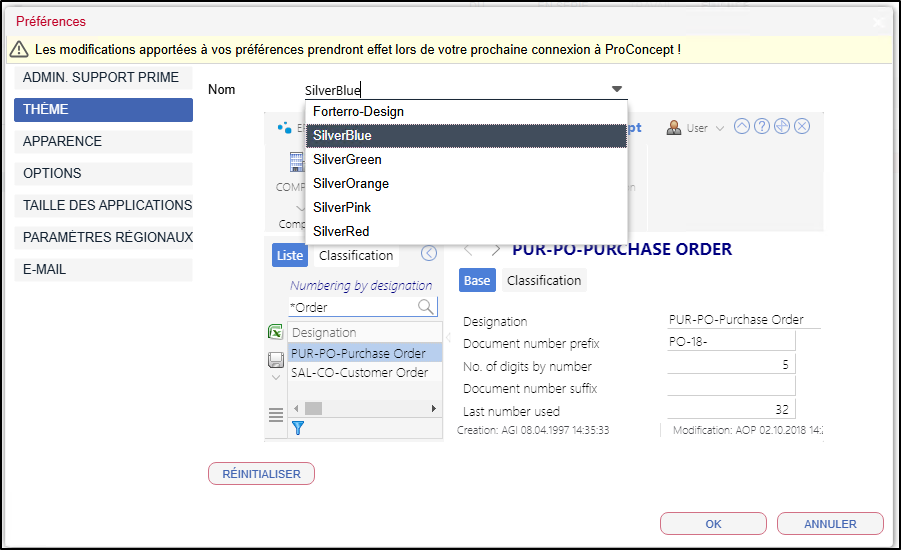Open the hamburger menu icon beside the list
901x550 pixels.
pyautogui.click(x=275, y=414)
